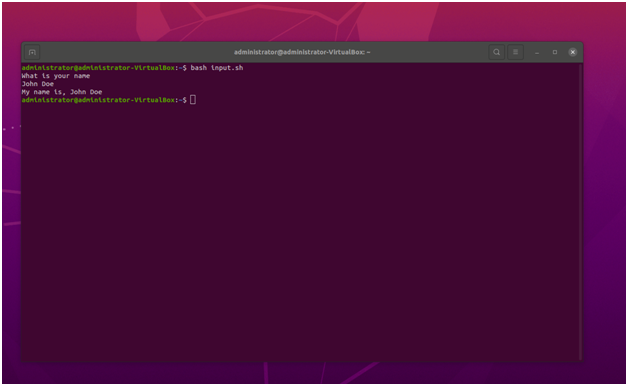Click the 'John Doe' input line
Screen dimensions: 628x386
[x=38, y=84]
